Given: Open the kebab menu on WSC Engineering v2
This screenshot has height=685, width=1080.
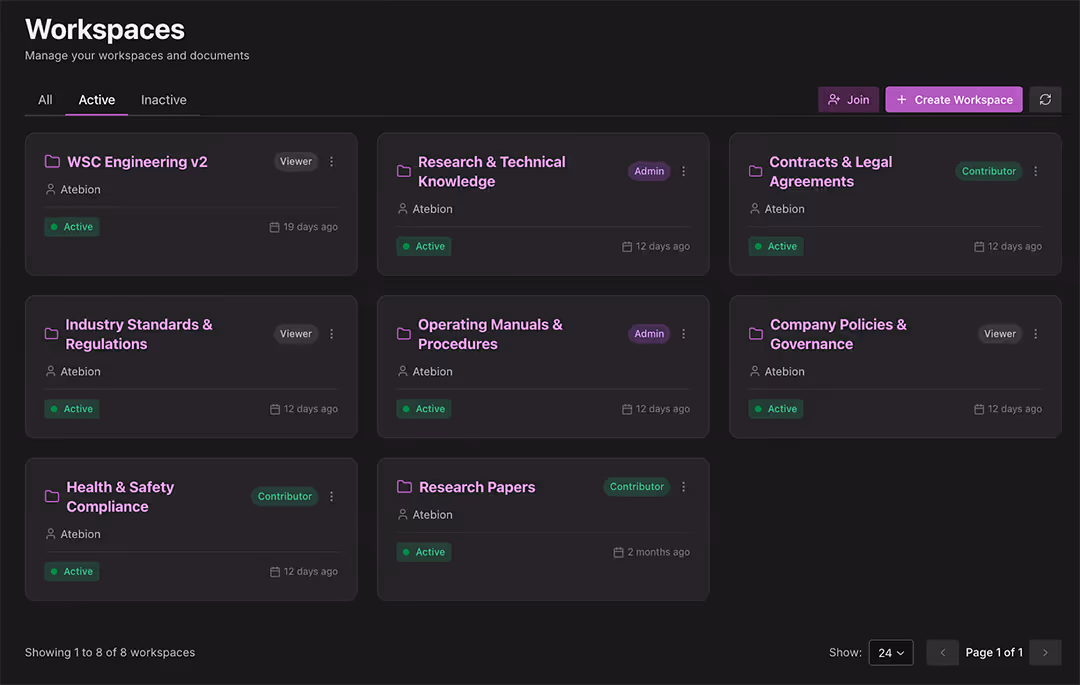Looking at the screenshot, I should 331,161.
